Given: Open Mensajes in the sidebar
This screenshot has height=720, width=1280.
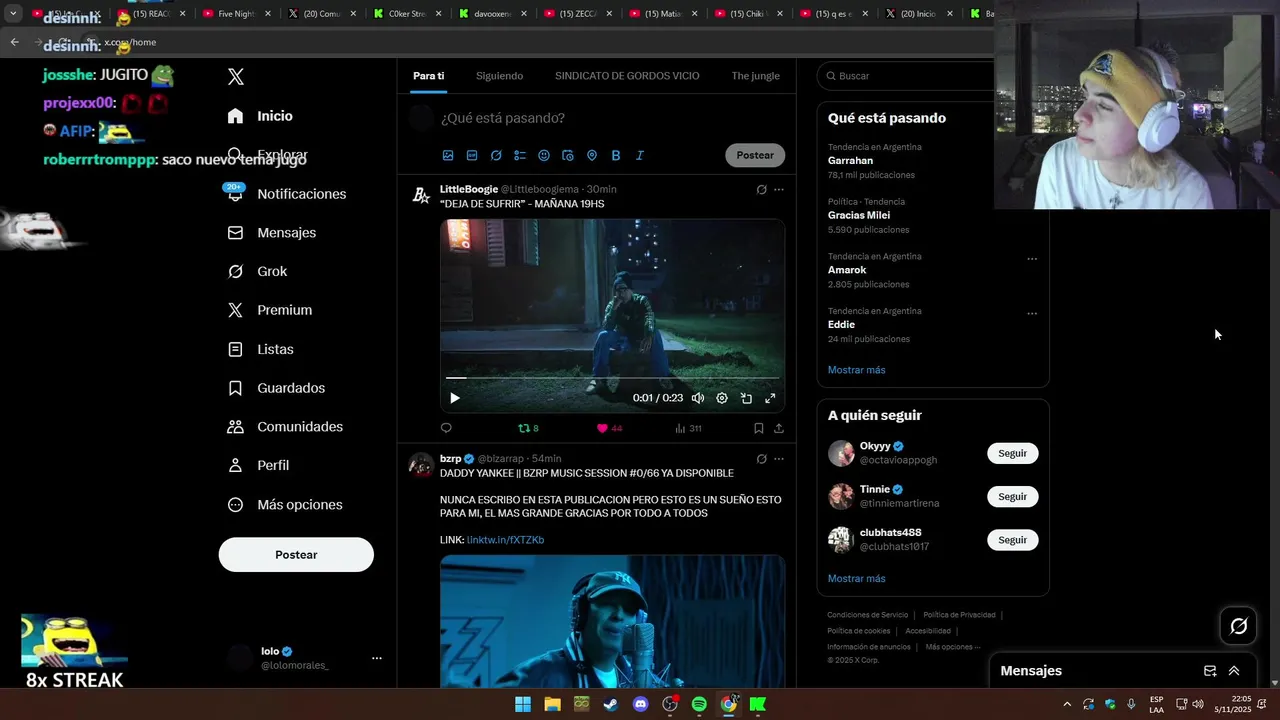Looking at the screenshot, I should [272, 233].
